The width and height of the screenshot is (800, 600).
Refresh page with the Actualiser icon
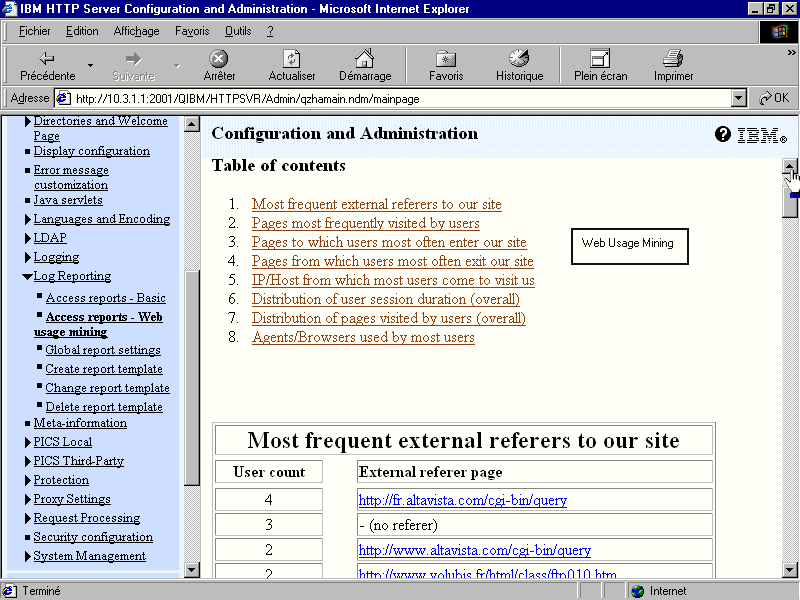click(291, 59)
